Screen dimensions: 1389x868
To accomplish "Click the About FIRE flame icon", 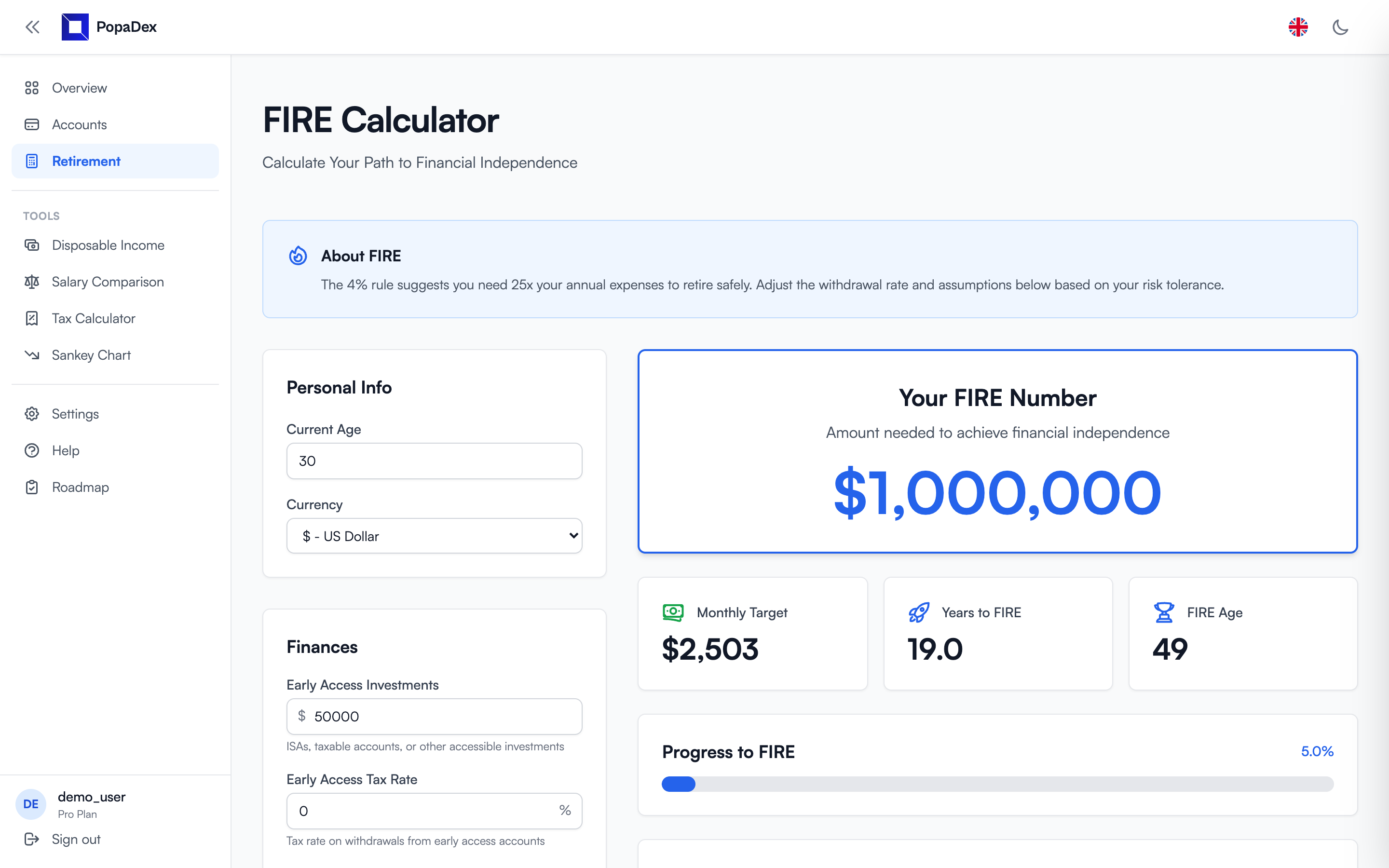I will [x=298, y=256].
